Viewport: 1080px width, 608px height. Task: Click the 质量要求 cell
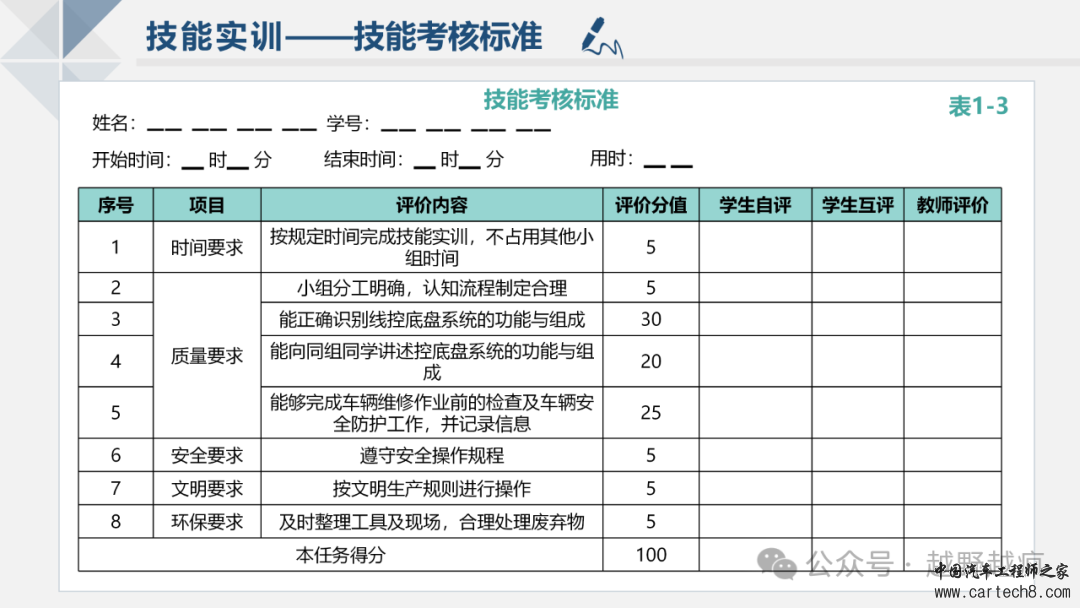[207, 356]
